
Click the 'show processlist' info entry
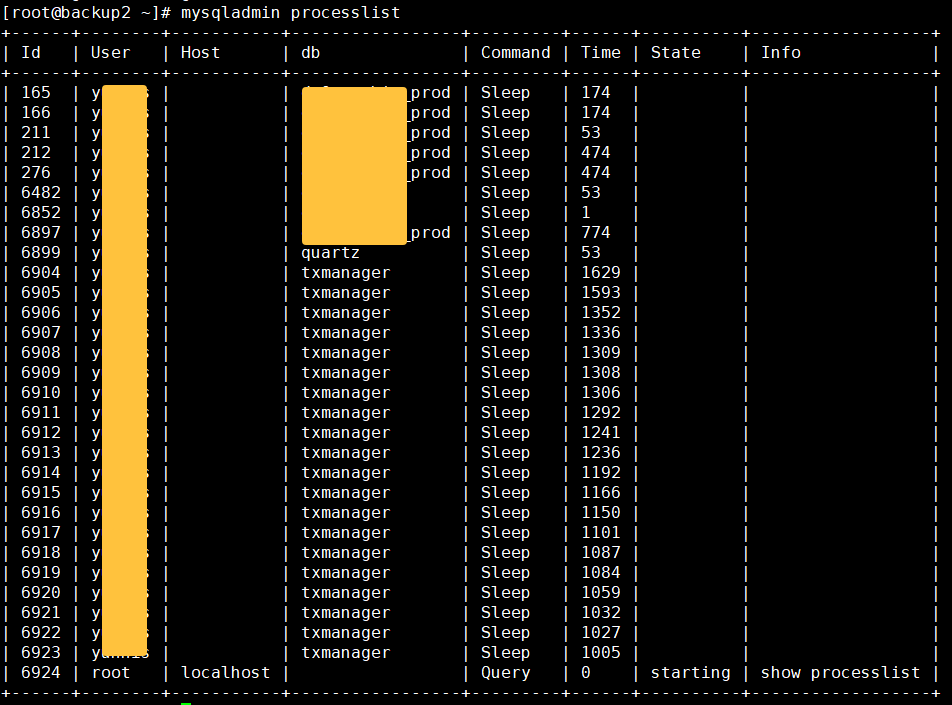841,673
